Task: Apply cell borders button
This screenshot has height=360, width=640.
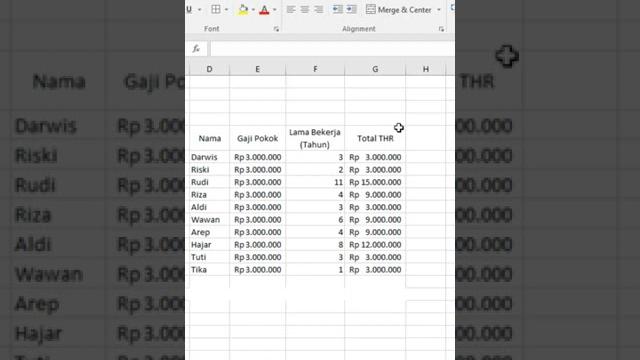Action: 216,9
